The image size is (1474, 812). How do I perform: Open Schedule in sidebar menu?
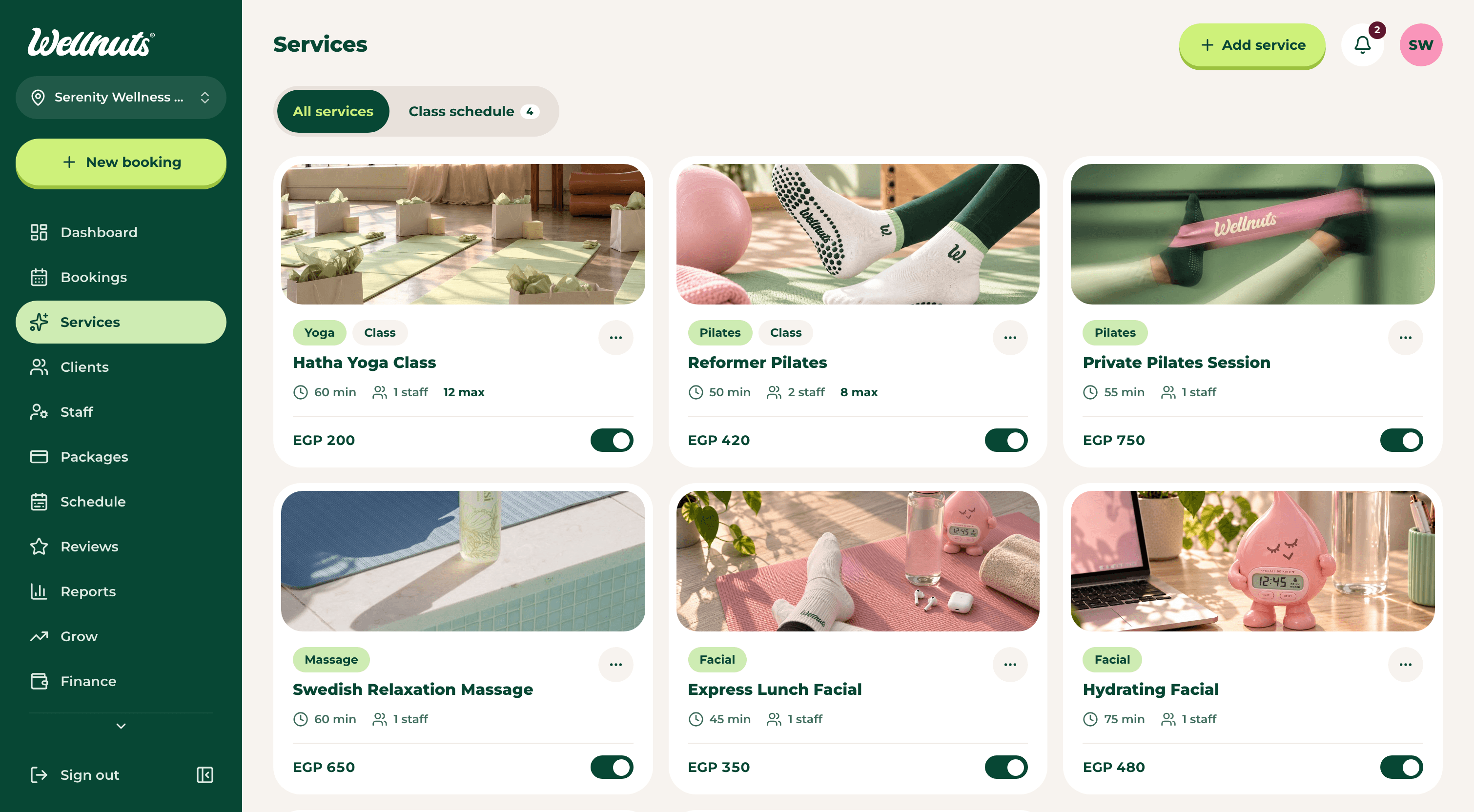[121, 502]
